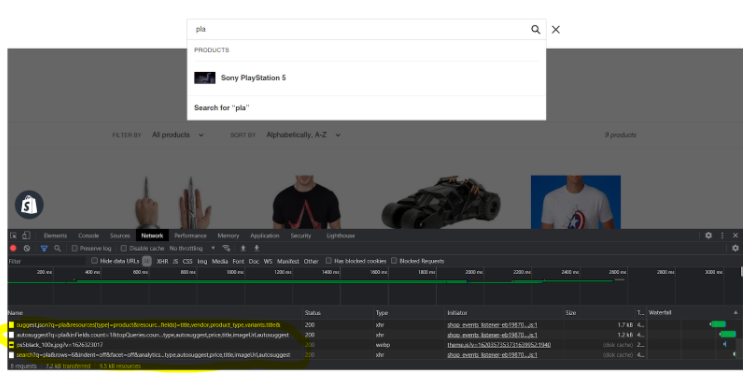Select the inspect element icon in DevTools
Viewport: 751px width, 381px height.
tap(13, 236)
